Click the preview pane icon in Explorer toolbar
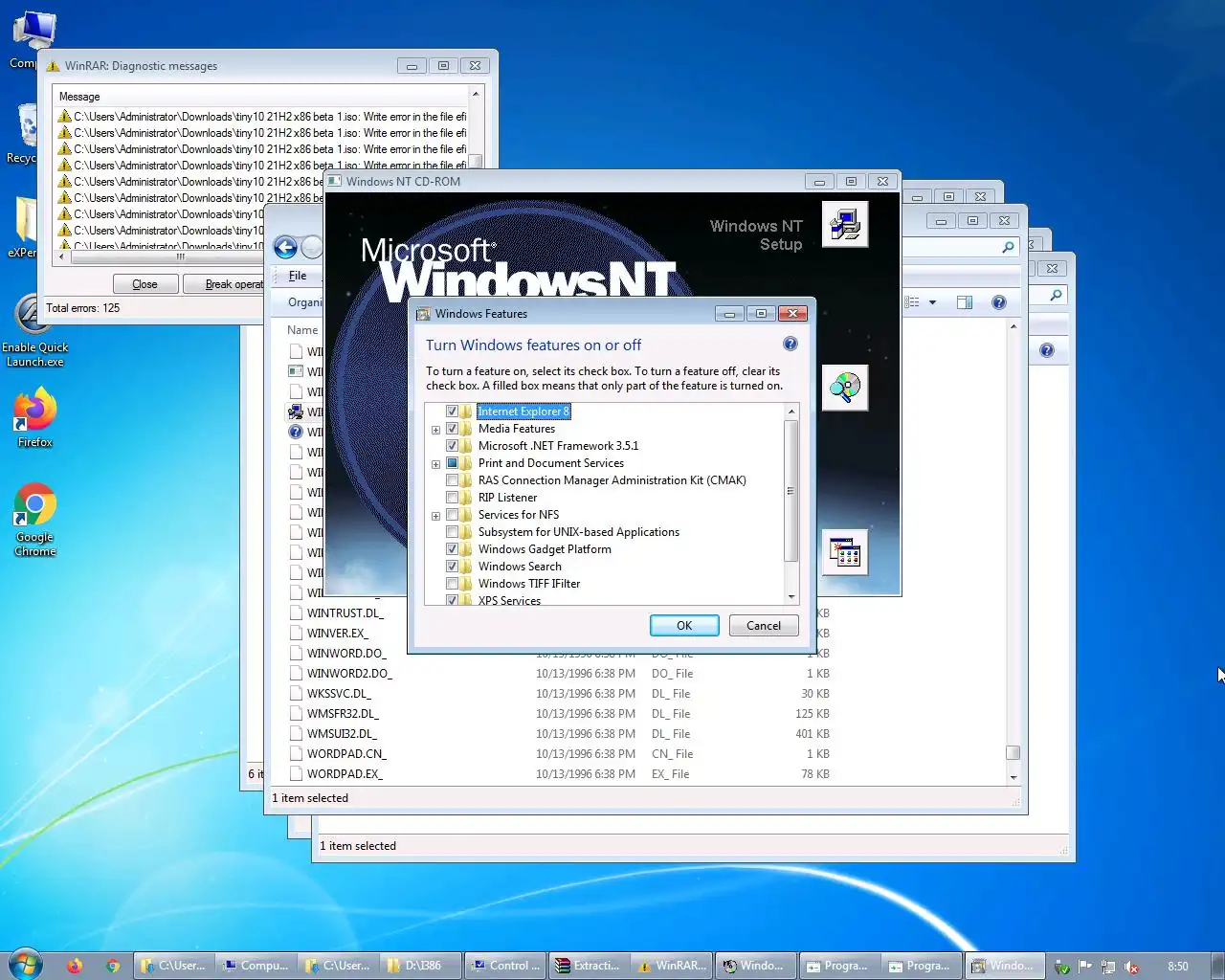The width and height of the screenshot is (1225, 980). [964, 302]
